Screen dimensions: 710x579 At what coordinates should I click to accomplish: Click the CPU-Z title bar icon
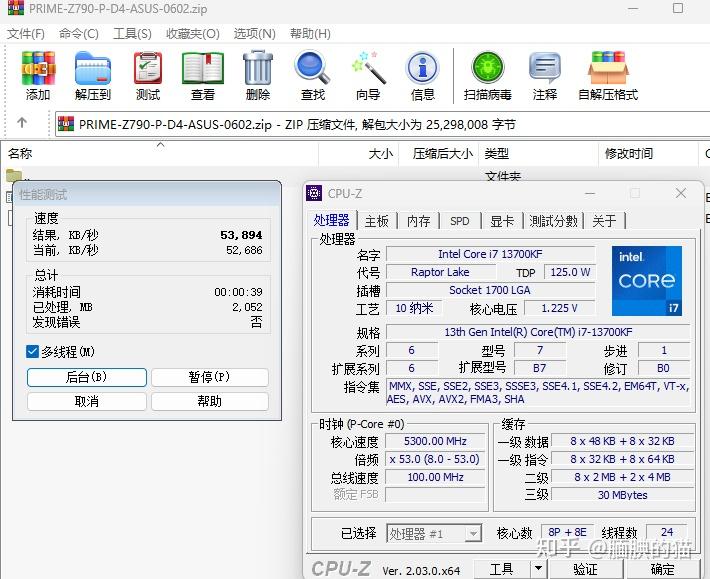coord(314,193)
